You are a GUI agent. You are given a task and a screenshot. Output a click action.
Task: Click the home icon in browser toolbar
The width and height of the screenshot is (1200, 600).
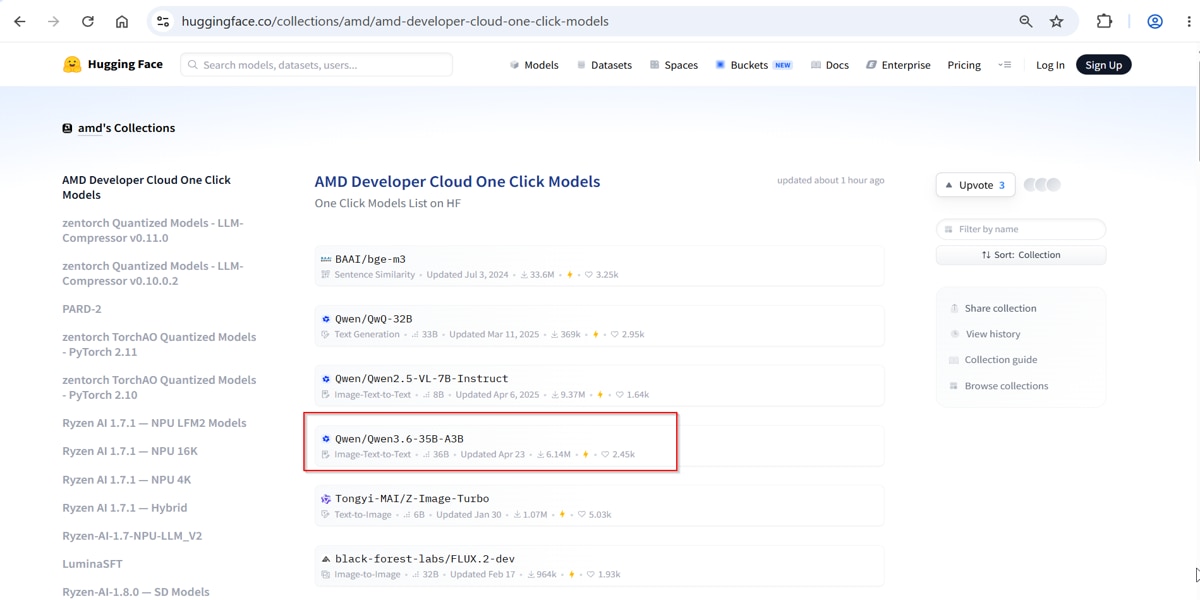[x=122, y=21]
